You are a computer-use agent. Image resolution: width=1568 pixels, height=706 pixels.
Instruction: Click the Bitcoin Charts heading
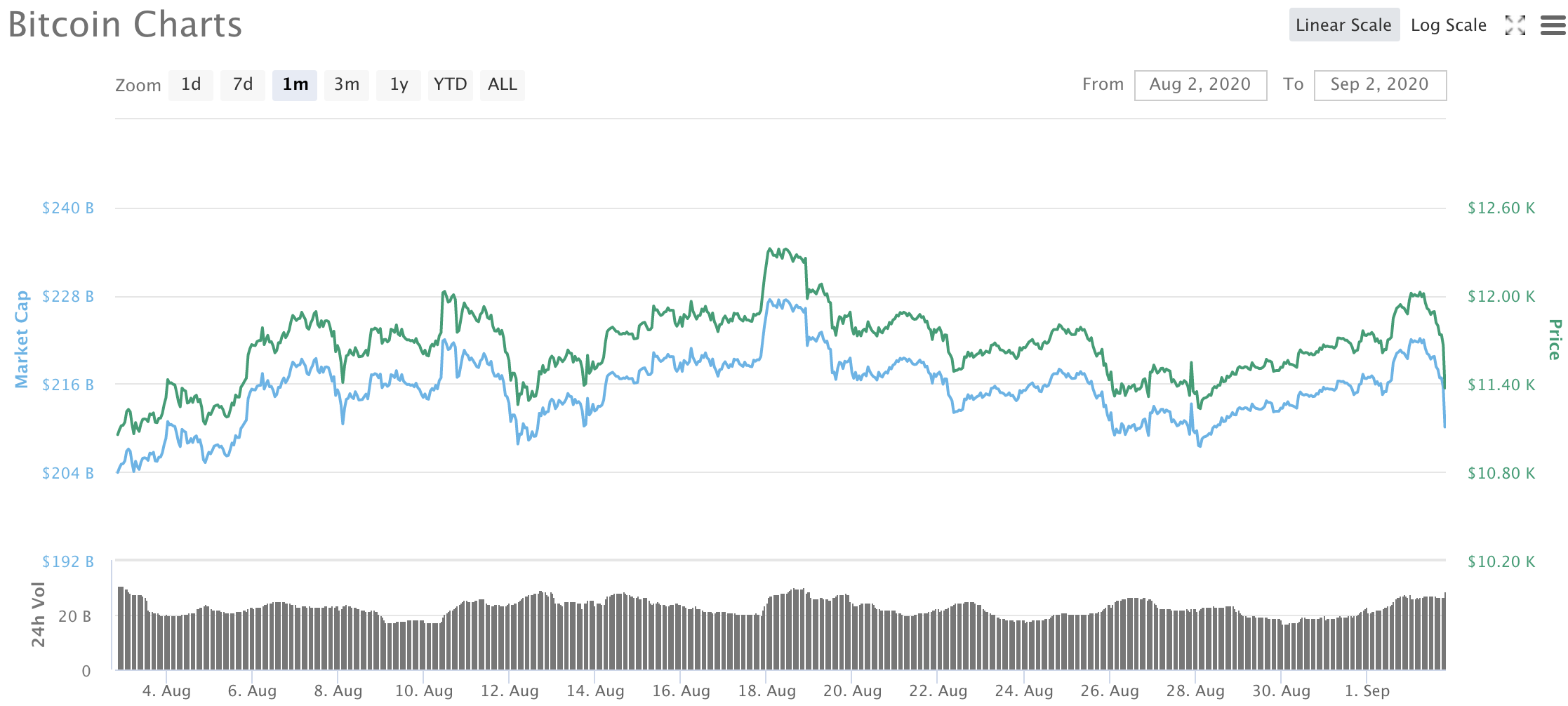(x=125, y=25)
